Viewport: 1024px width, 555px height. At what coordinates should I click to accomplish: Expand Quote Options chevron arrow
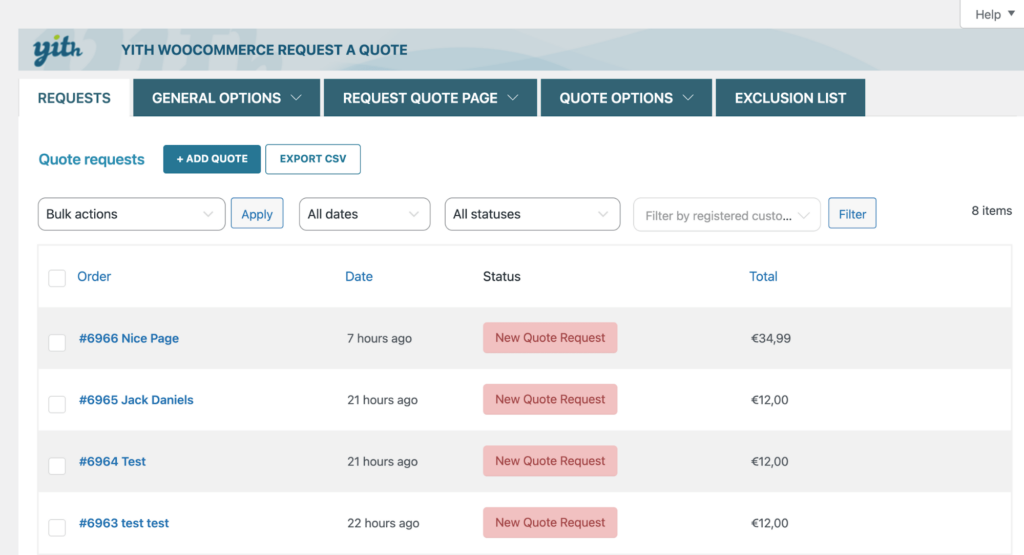pyautogui.click(x=688, y=98)
